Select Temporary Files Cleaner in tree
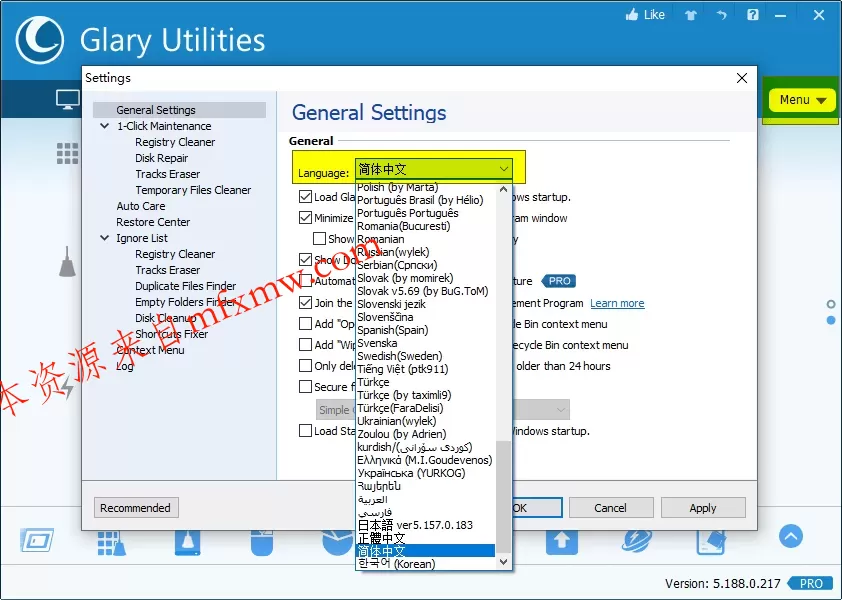 coord(193,190)
